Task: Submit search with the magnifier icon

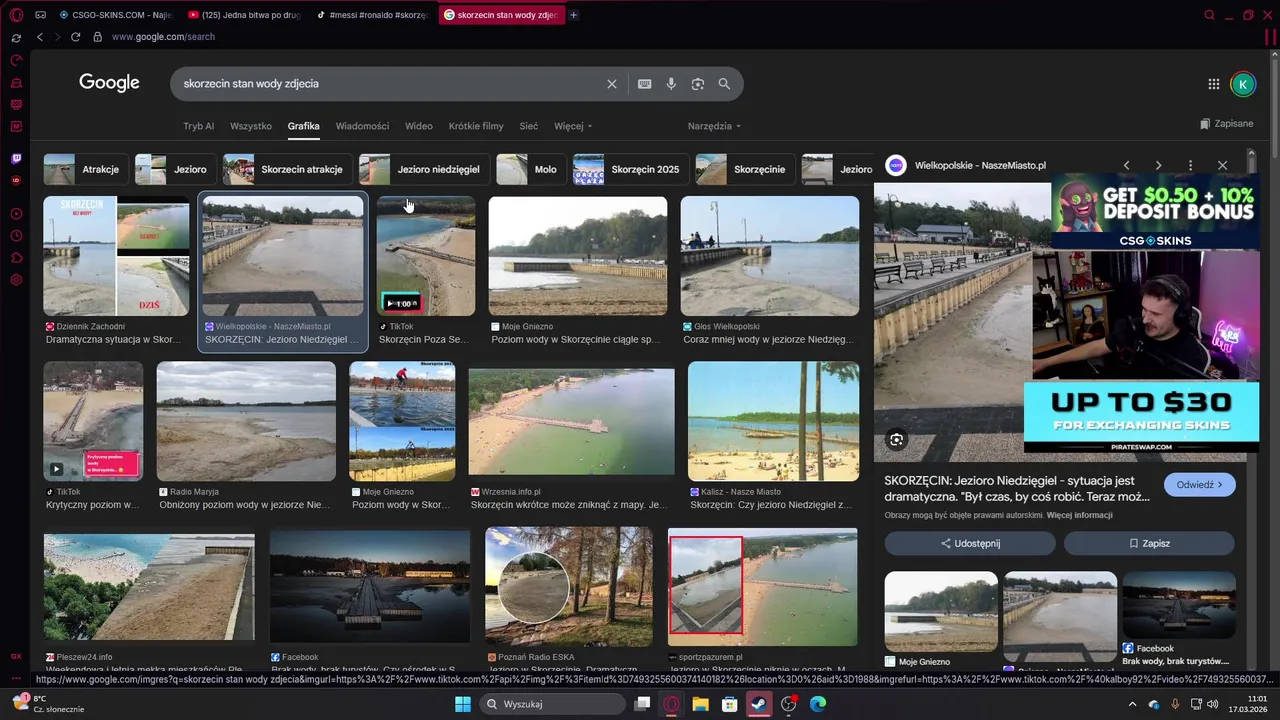Action: (x=724, y=84)
